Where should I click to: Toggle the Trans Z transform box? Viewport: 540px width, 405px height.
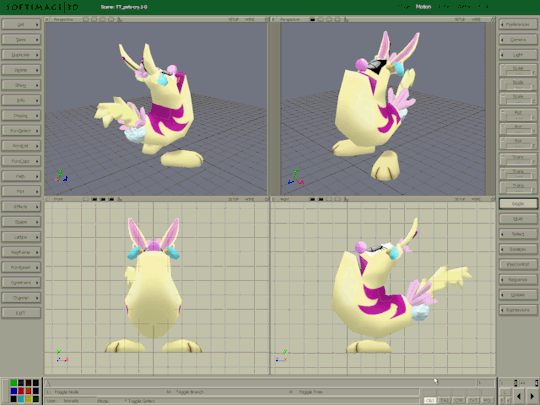click(518, 187)
